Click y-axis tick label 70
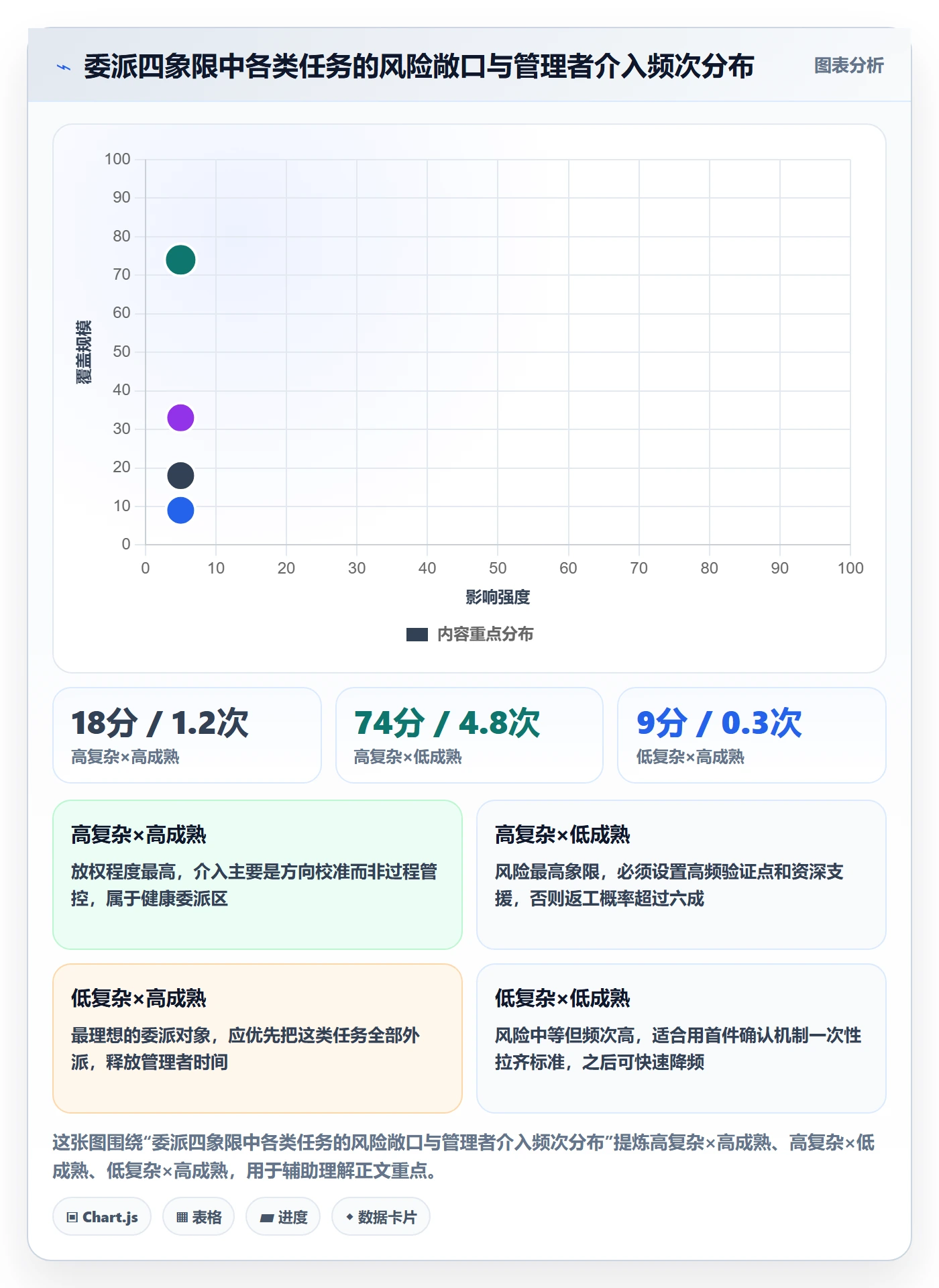The width and height of the screenshot is (939, 1288). pyautogui.click(x=121, y=274)
